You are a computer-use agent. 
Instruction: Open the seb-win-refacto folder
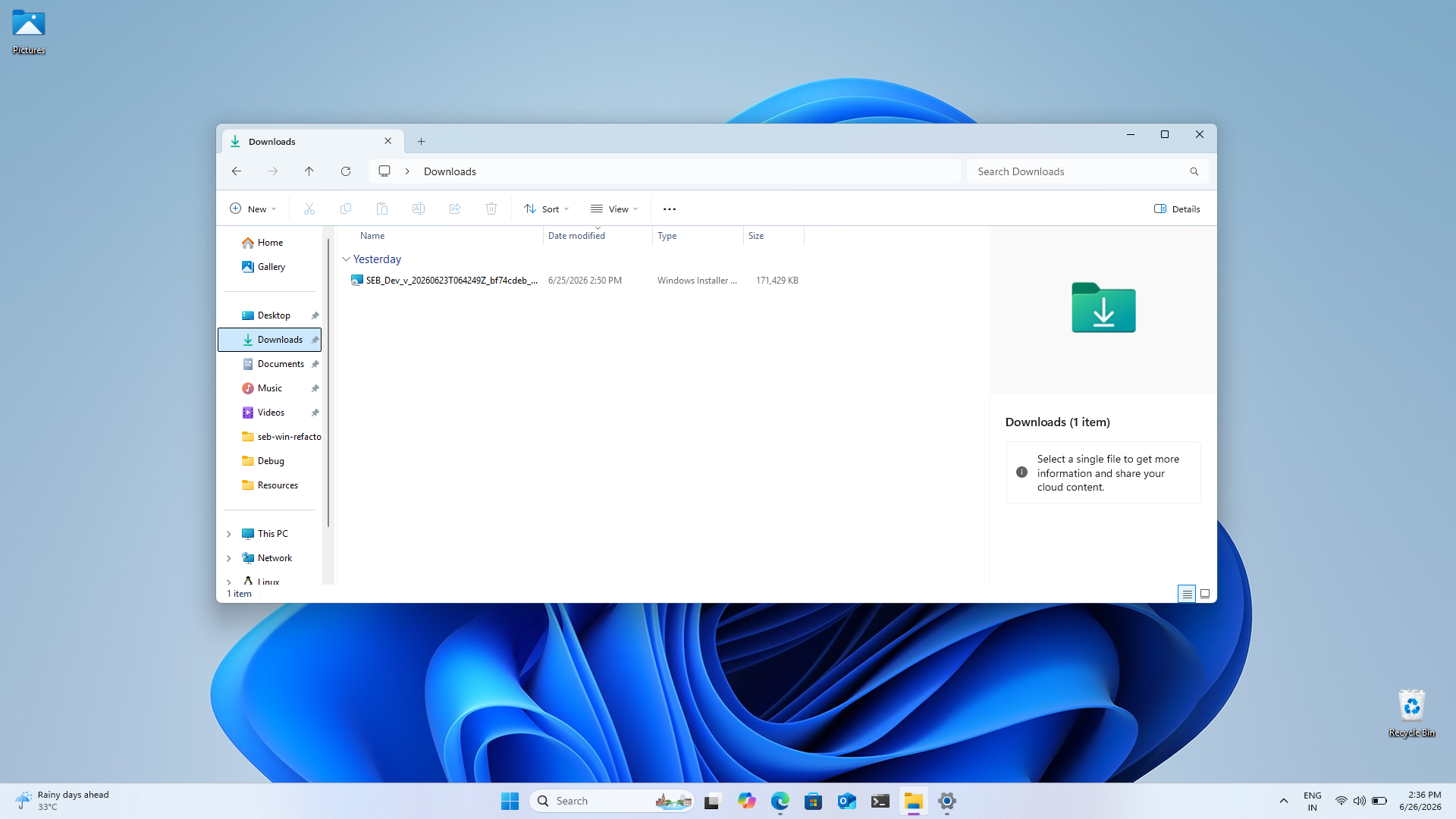pyautogui.click(x=281, y=437)
